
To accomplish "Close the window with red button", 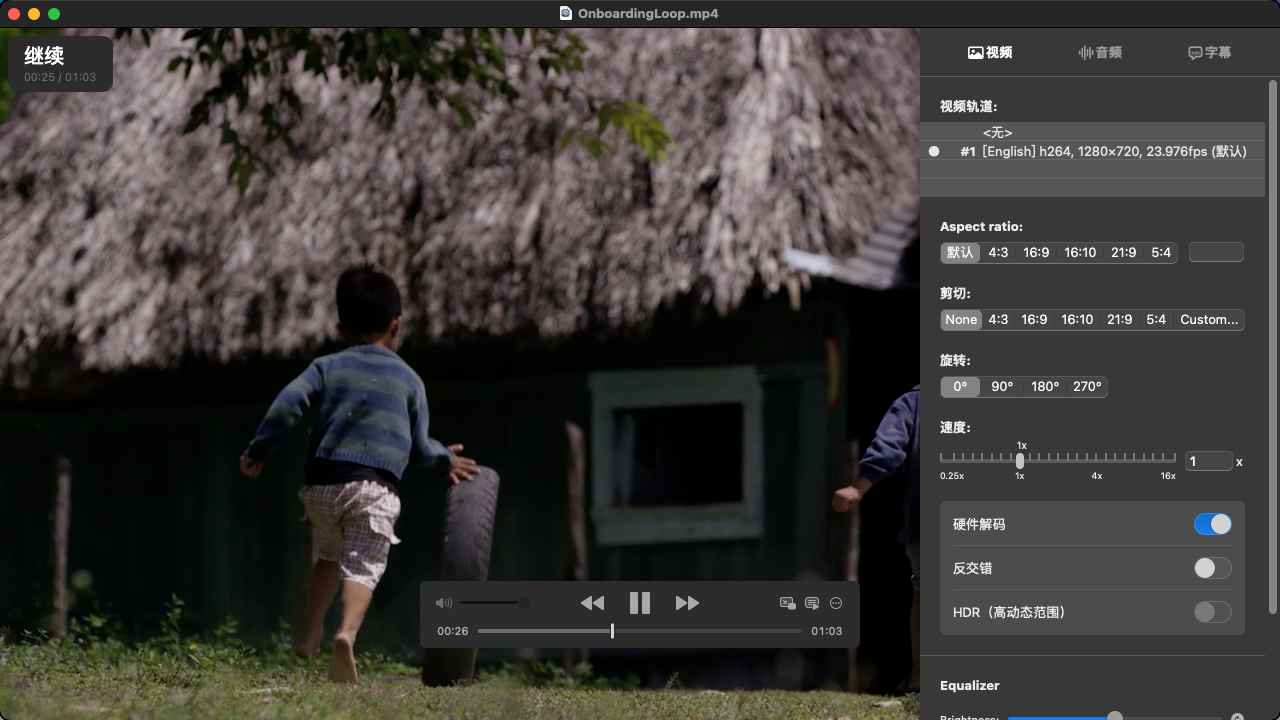I will [x=14, y=14].
